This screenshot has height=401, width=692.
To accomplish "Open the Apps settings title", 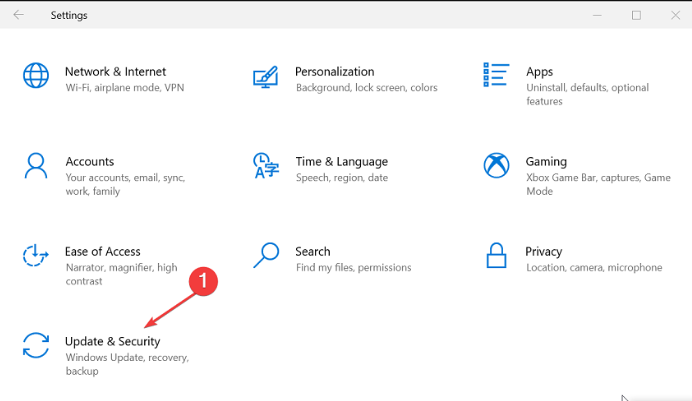I will (539, 71).
